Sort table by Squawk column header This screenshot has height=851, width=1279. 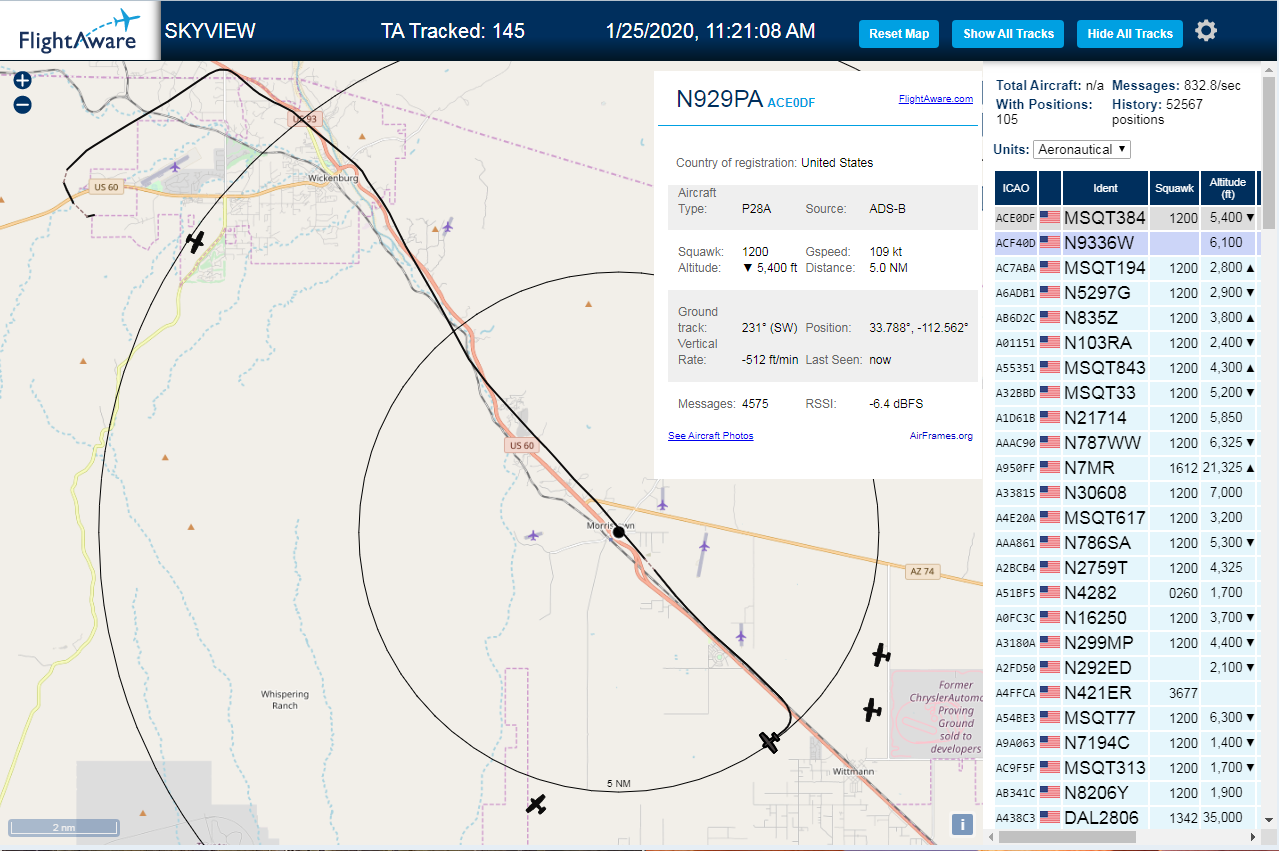tap(1174, 188)
